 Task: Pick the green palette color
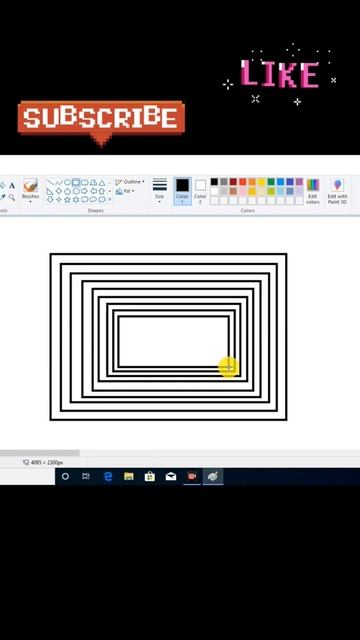point(271,182)
